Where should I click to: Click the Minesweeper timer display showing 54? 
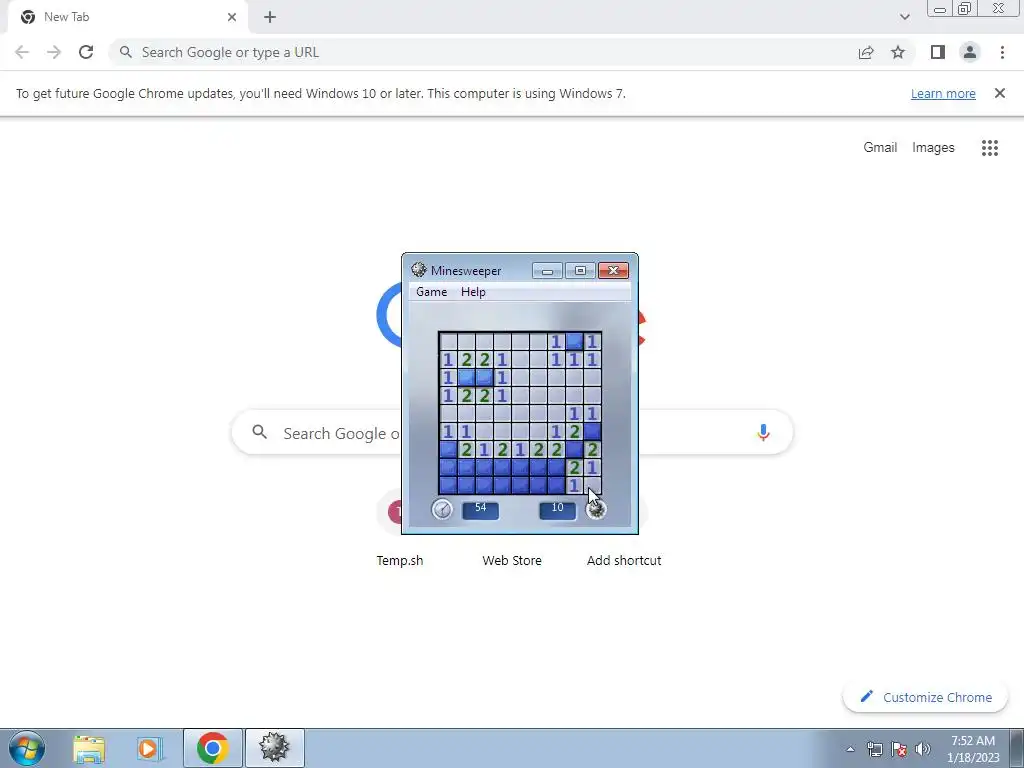coord(480,509)
